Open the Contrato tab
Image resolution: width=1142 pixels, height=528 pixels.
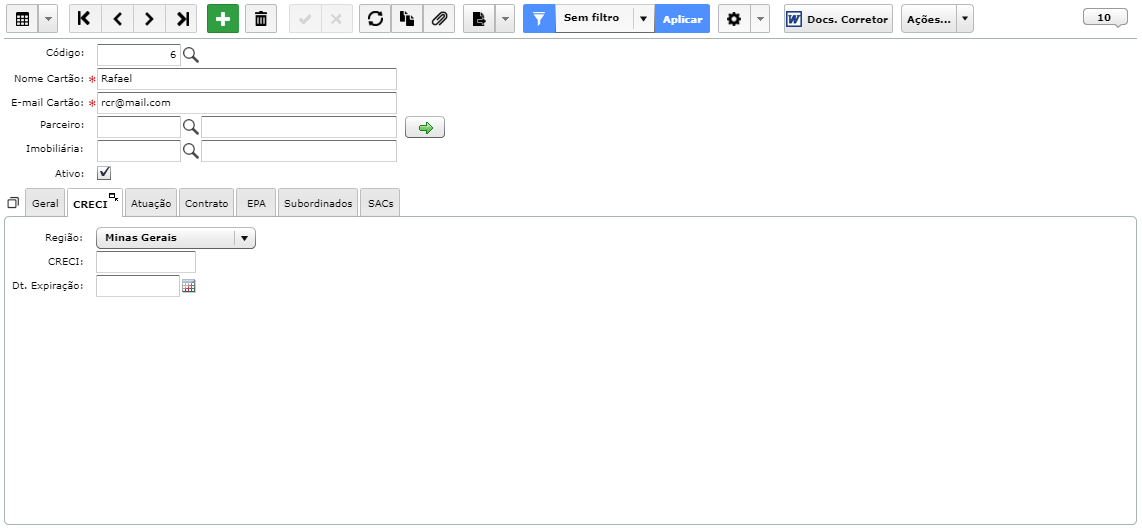click(207, 203)
